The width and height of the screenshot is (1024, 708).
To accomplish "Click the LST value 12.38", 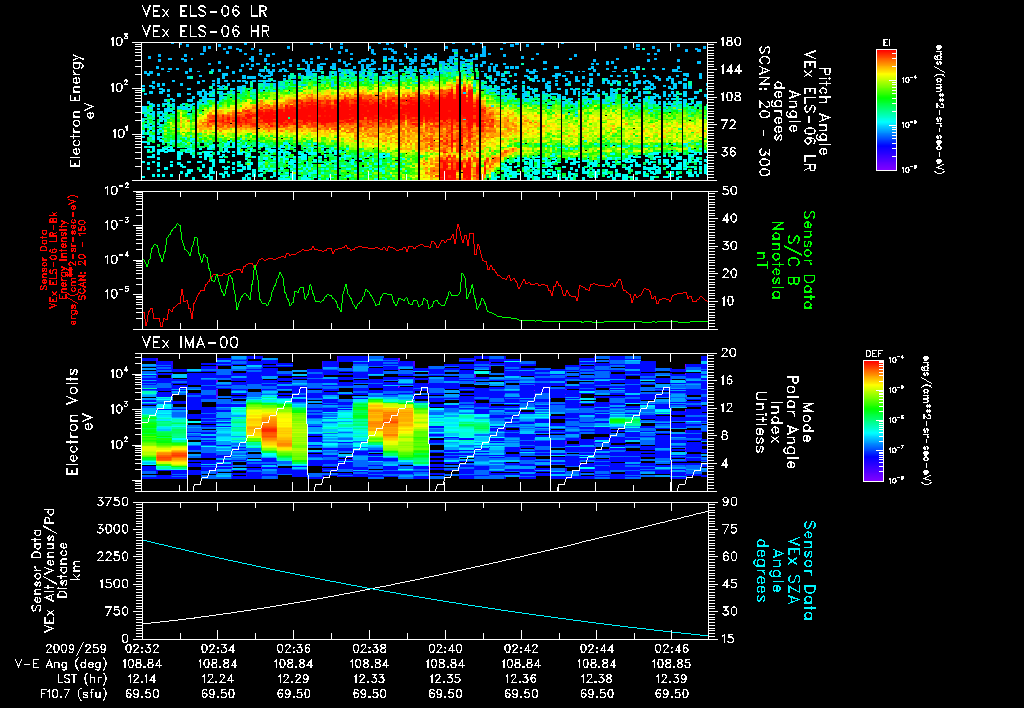I will [597, 679].
